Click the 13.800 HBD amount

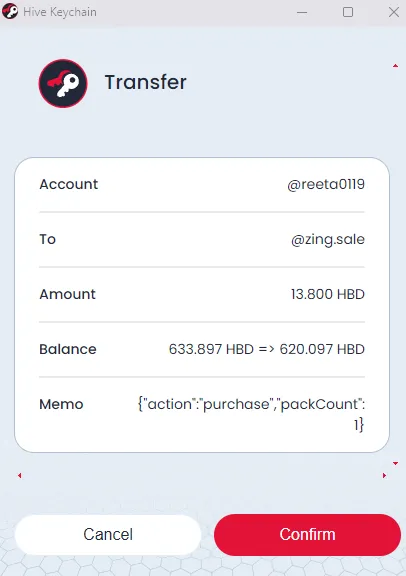pos(328,294)
